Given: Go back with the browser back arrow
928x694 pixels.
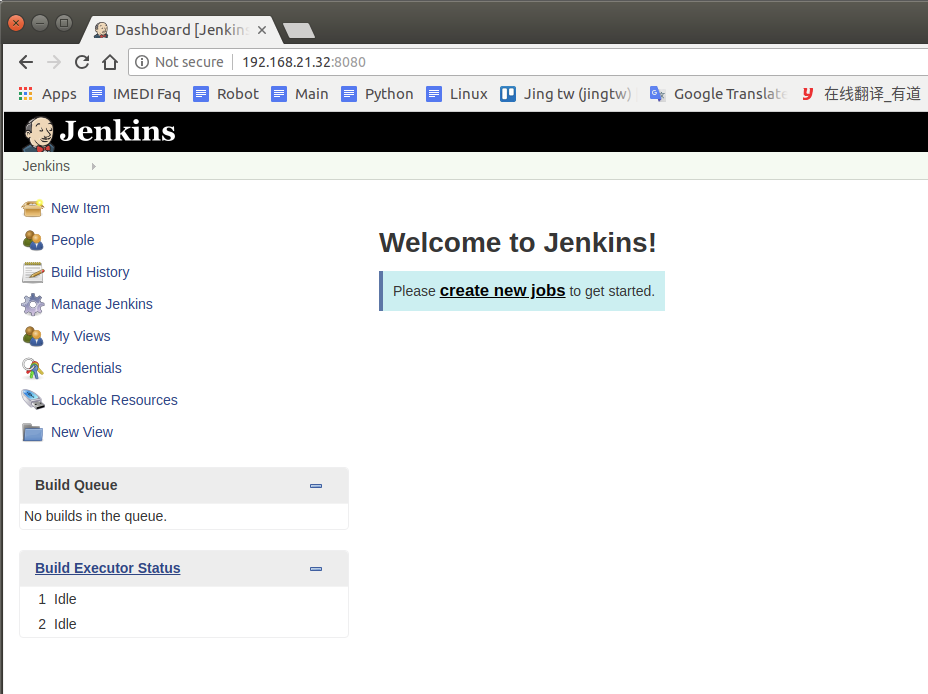Looking at the screenshot, I should coord(26,62).
